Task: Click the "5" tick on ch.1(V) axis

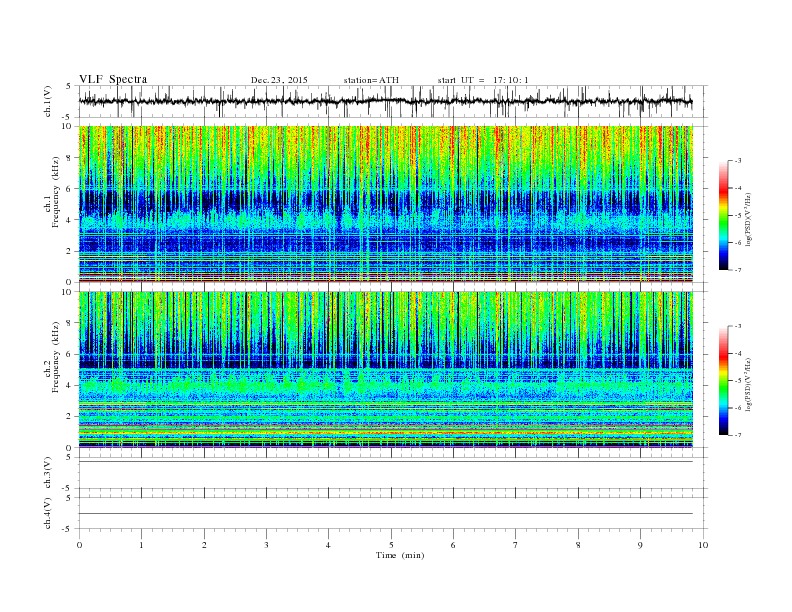Action: click(x=69, y=86)
